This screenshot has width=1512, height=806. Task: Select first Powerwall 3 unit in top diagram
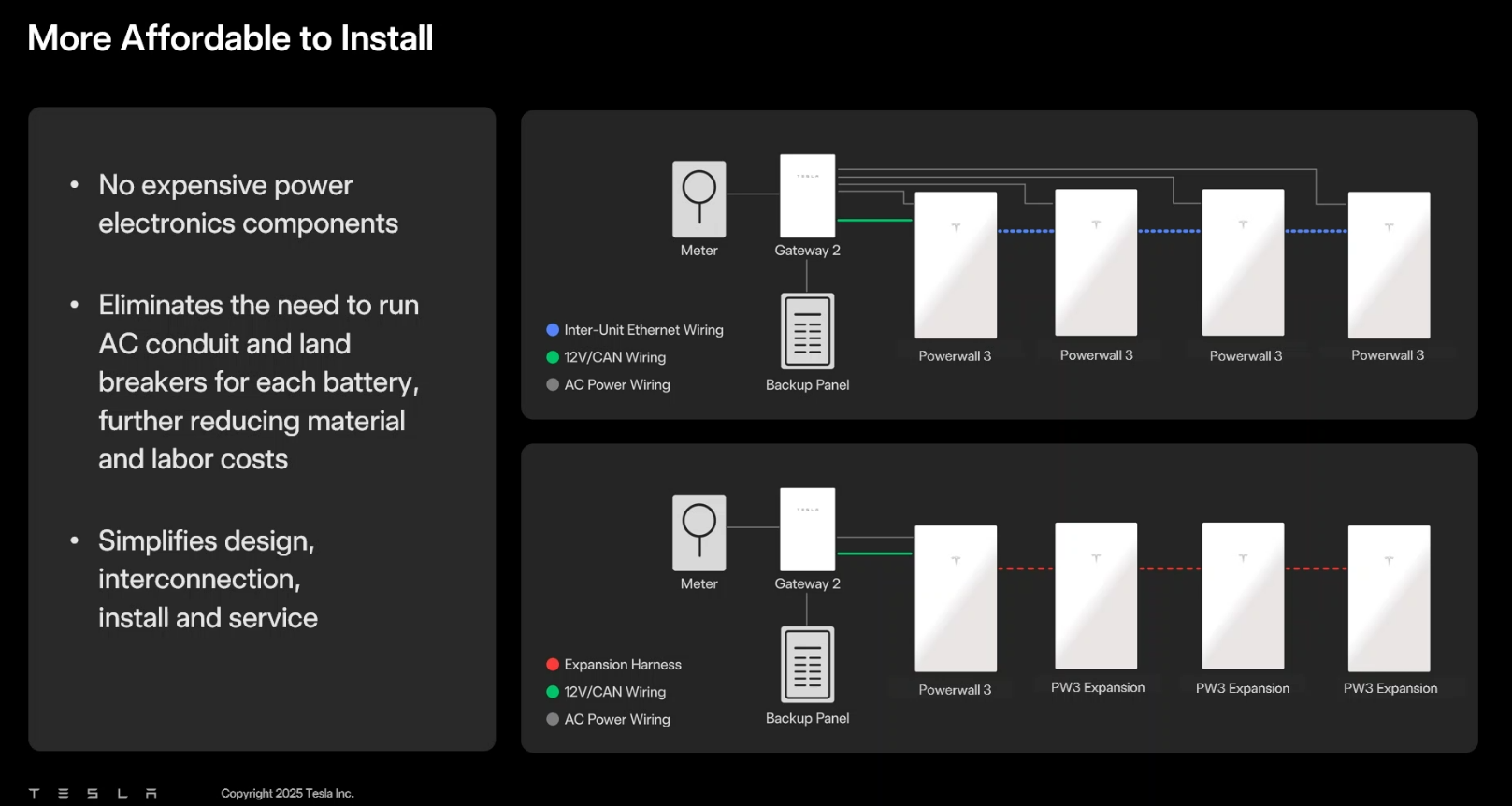tap(956, 265)
